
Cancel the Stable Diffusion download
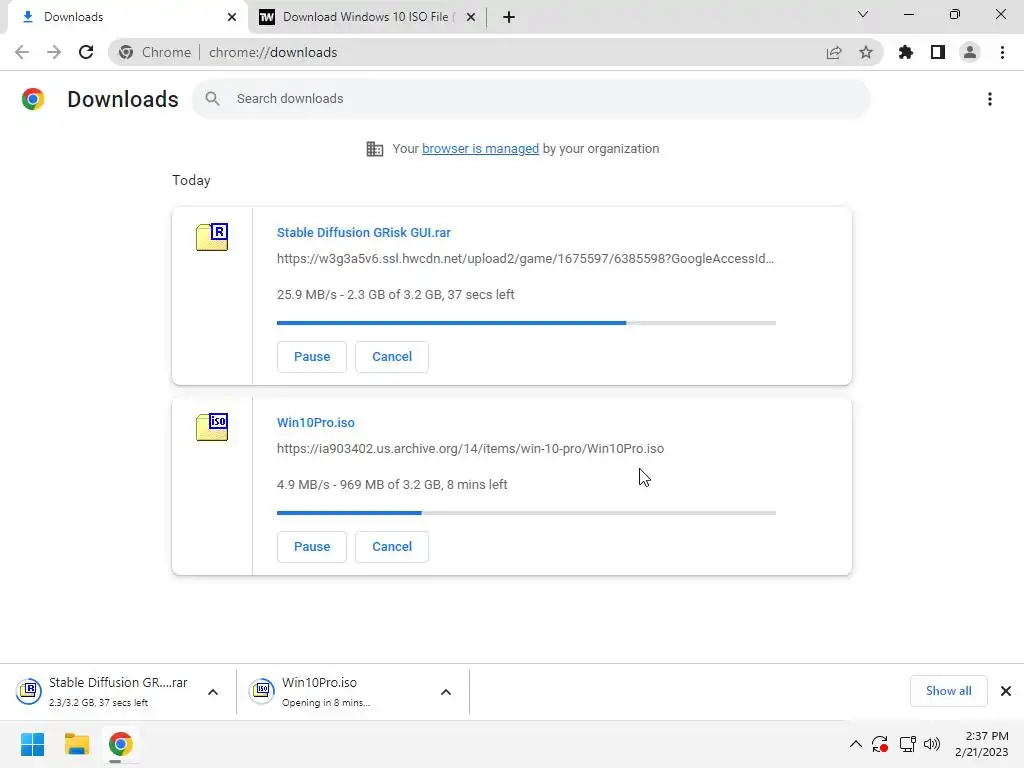[x=392, y=357]
